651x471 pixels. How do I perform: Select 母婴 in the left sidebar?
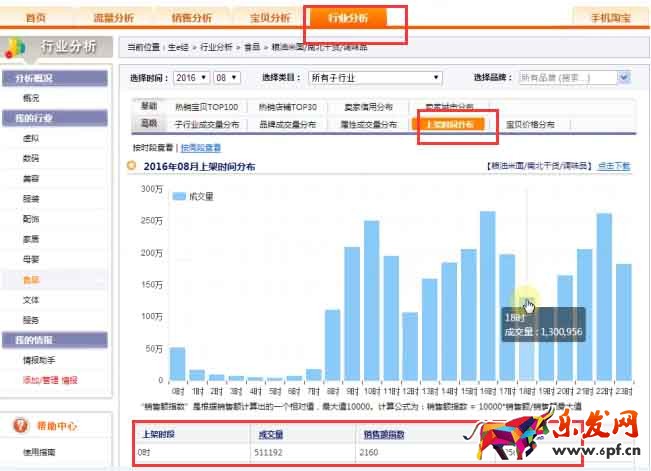[x=31, y=258]
